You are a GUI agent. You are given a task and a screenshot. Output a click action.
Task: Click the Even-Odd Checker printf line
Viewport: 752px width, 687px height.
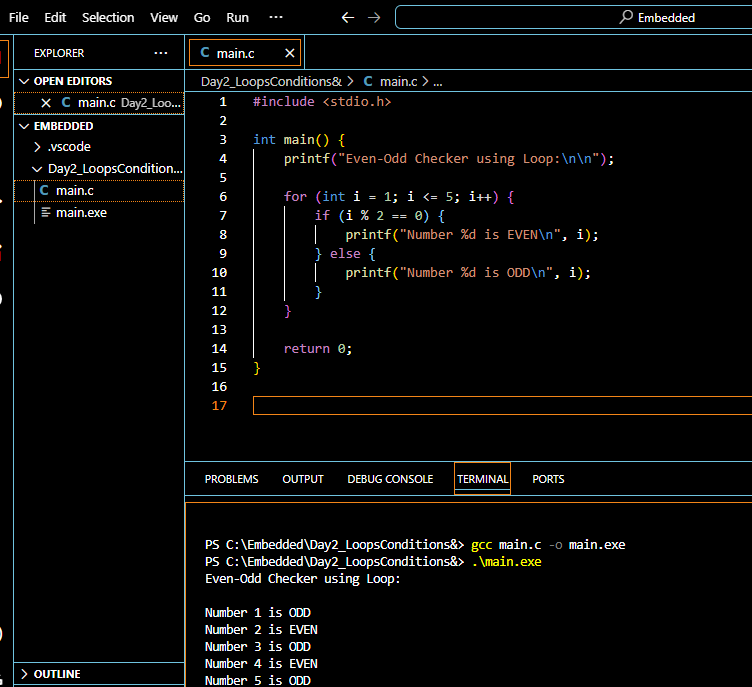[448, 159]
